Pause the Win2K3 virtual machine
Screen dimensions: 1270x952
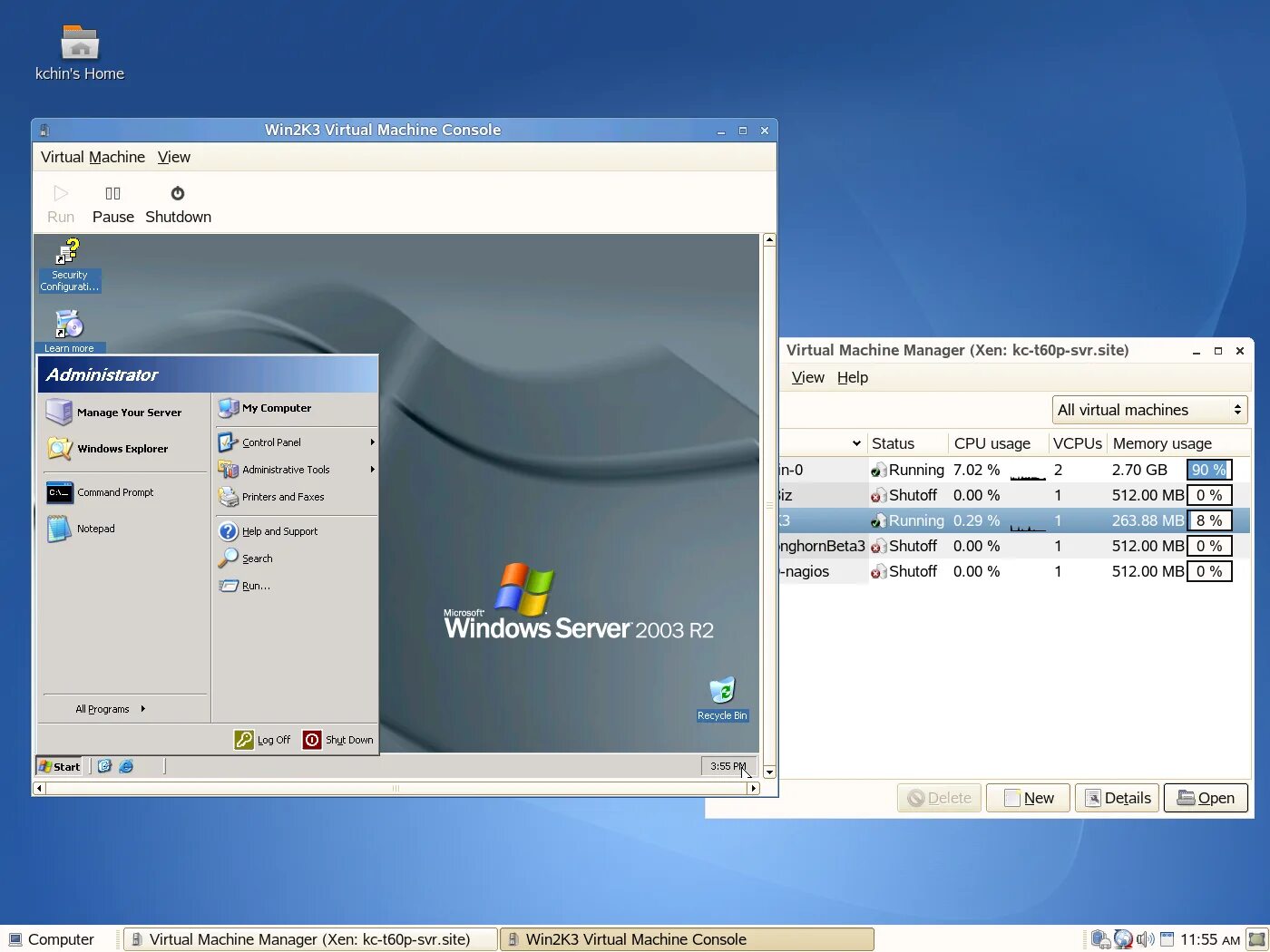[x=112, y=201]
